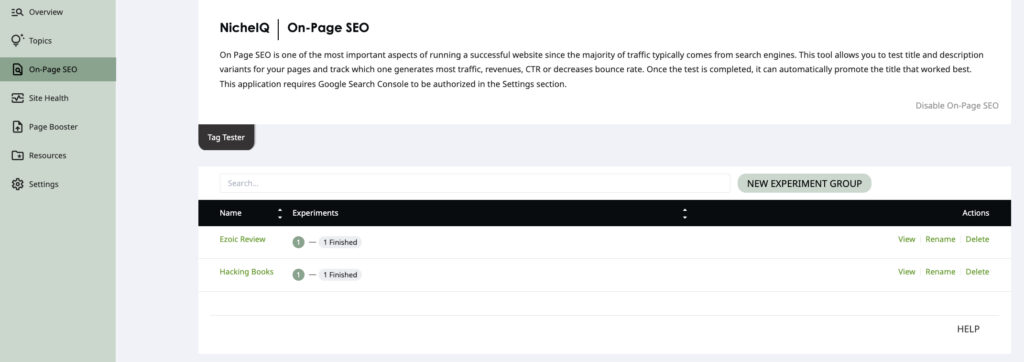View the Hacking Books group

pos(906,272)
